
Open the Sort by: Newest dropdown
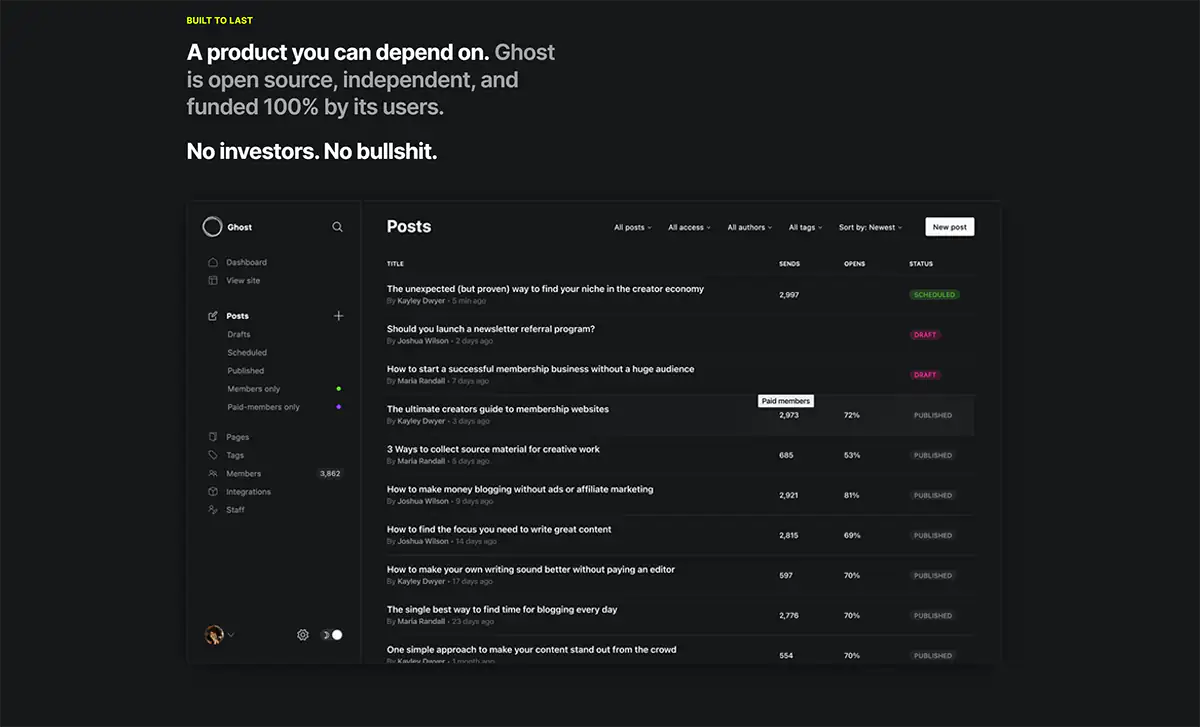click(870, 227)
